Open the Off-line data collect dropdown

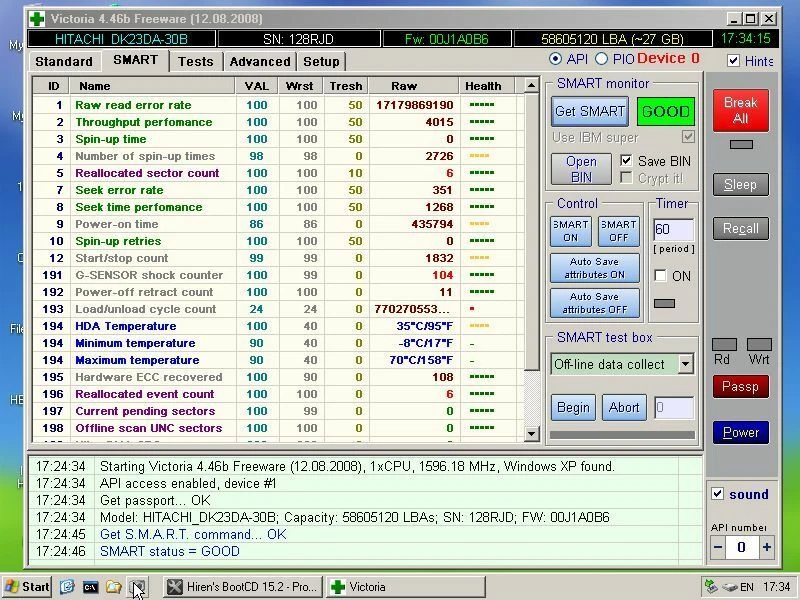pyautogui.click(x=685, y=364)
